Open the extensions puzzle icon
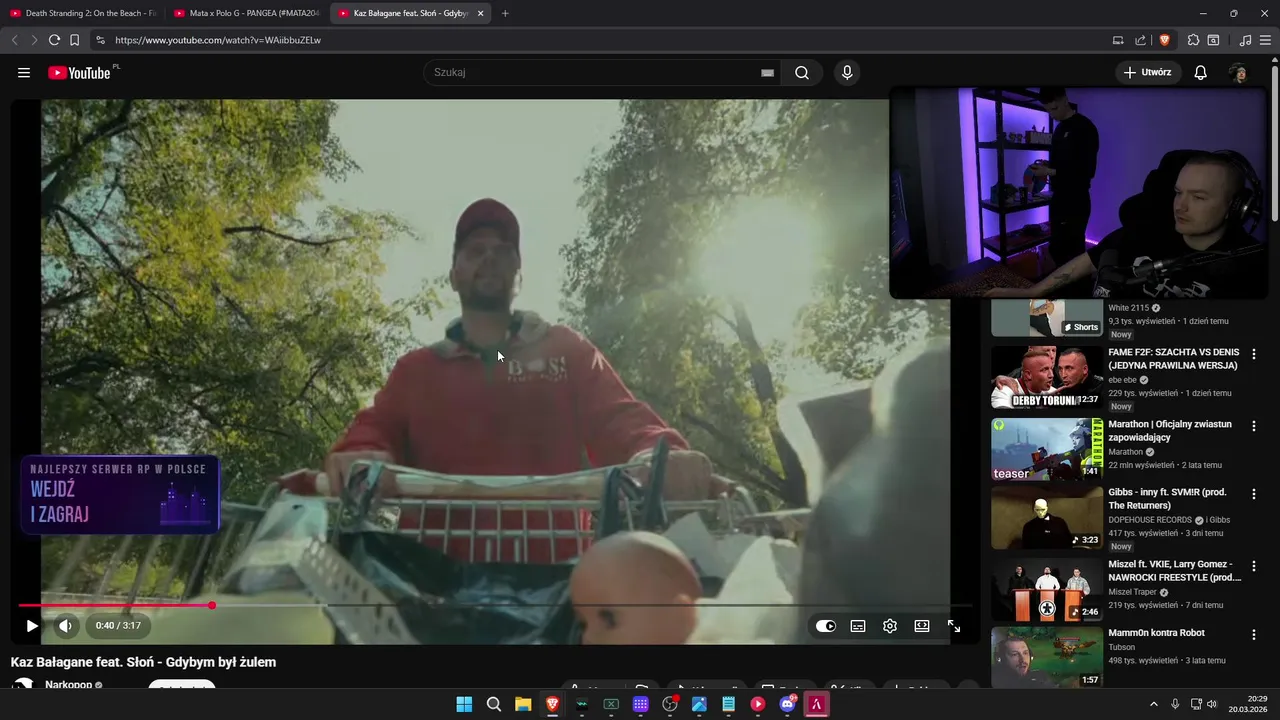This screenshot has height=720, width=1280. click(1193, 40)
